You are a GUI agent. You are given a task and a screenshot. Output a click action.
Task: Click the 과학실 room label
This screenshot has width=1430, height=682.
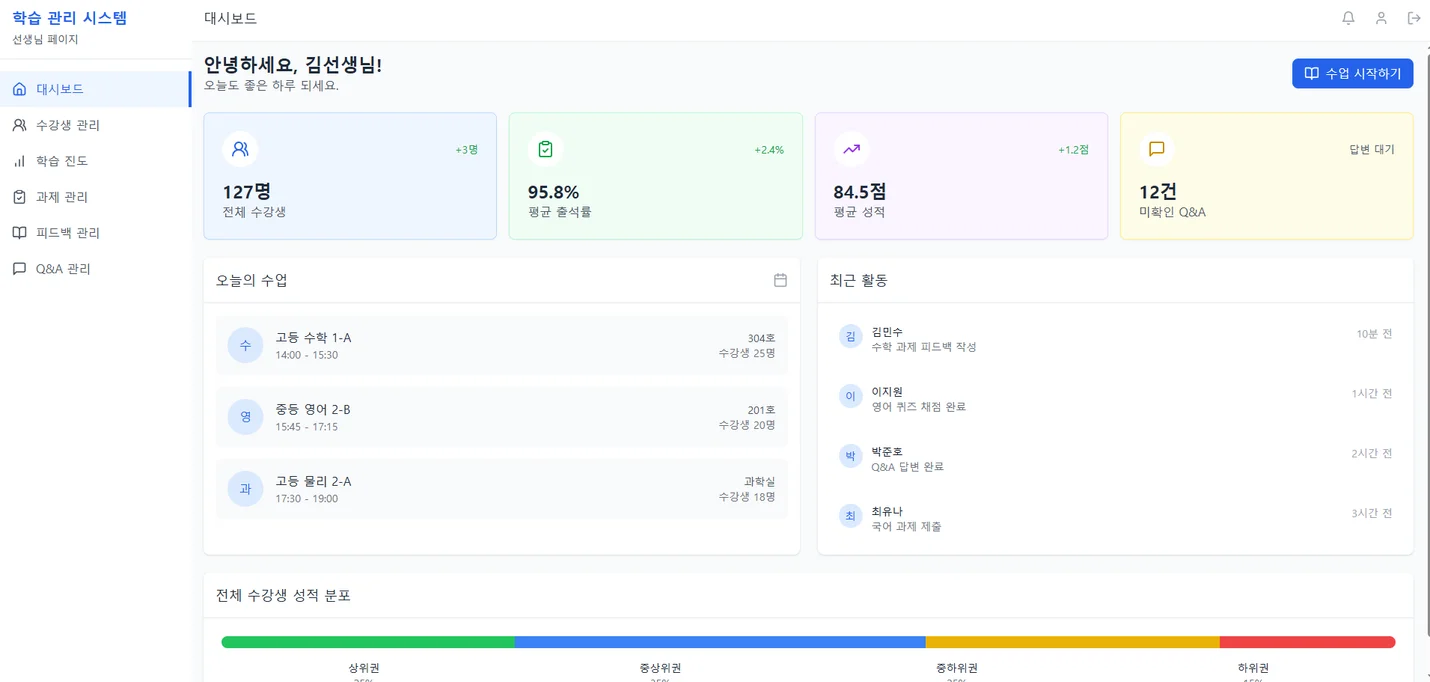[x=759, y=482]
